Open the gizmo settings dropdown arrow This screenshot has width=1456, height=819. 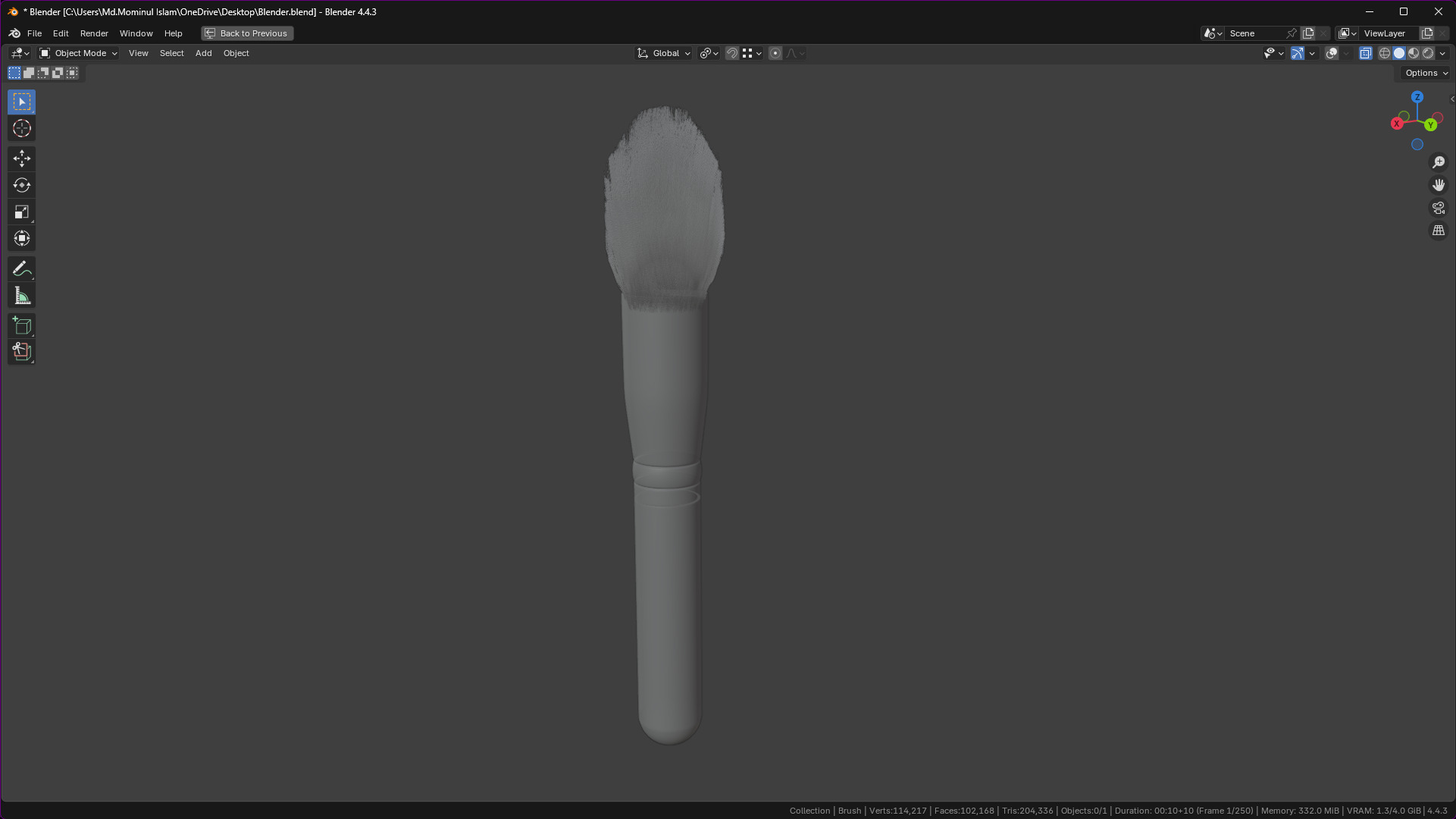tap(1312, 53)
